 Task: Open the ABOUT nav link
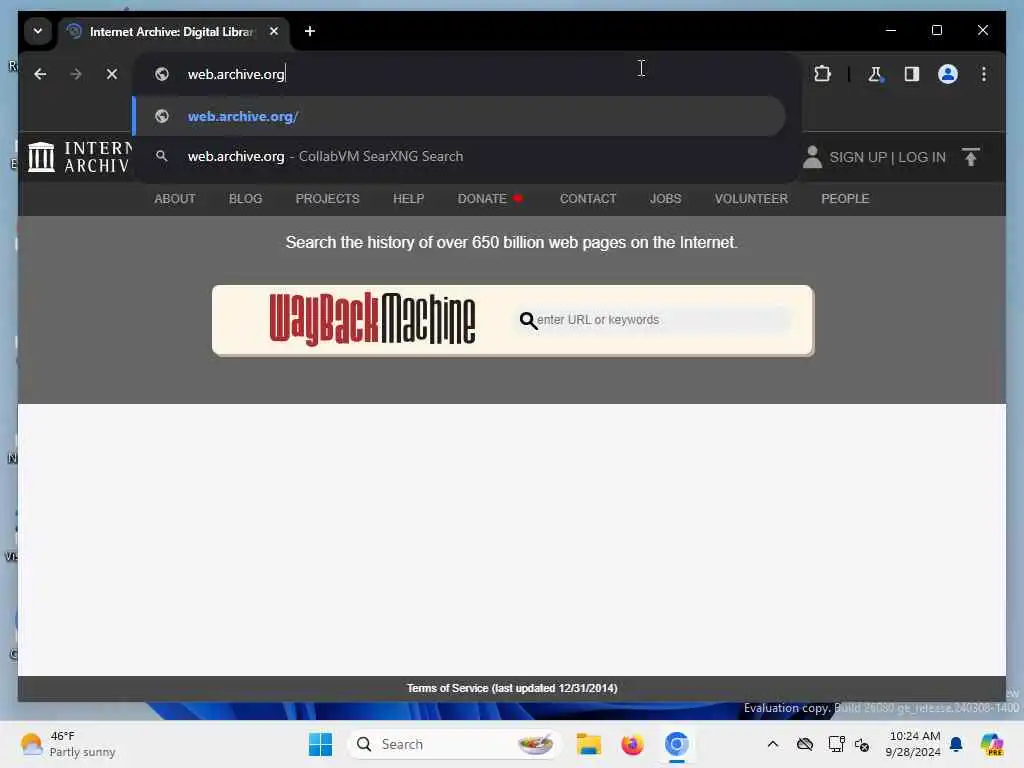point(174,199)
